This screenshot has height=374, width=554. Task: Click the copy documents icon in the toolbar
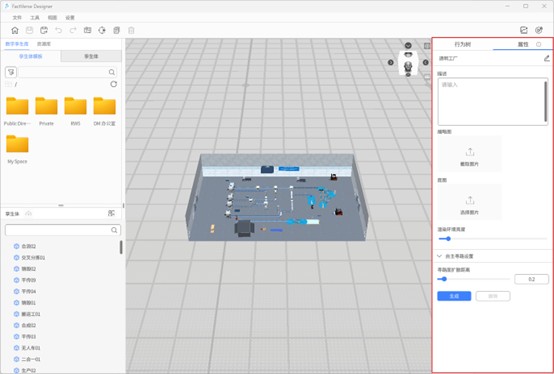pyautogui.click(x=117, y=30)
